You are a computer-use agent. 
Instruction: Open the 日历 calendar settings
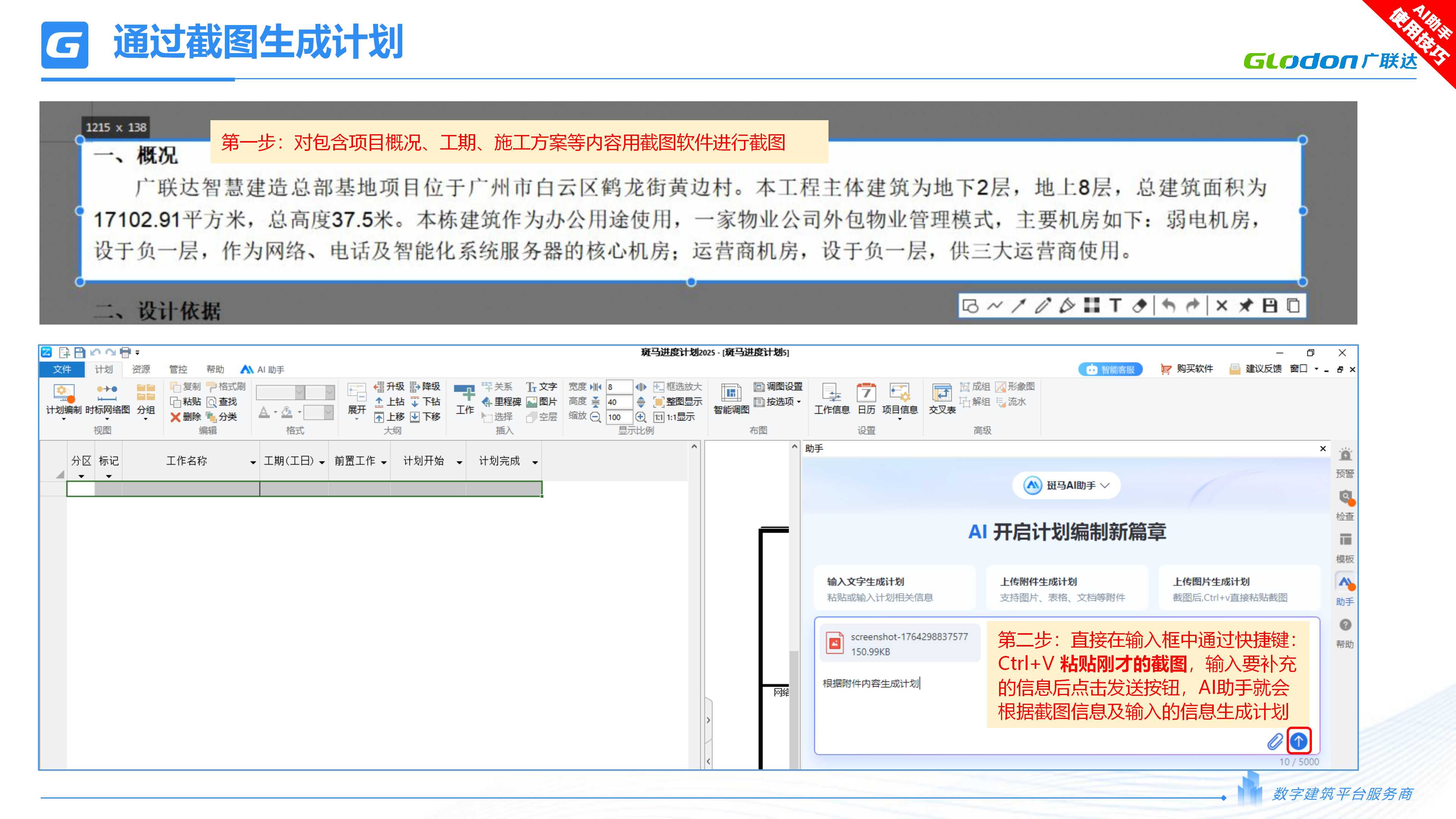pos(866,399)
